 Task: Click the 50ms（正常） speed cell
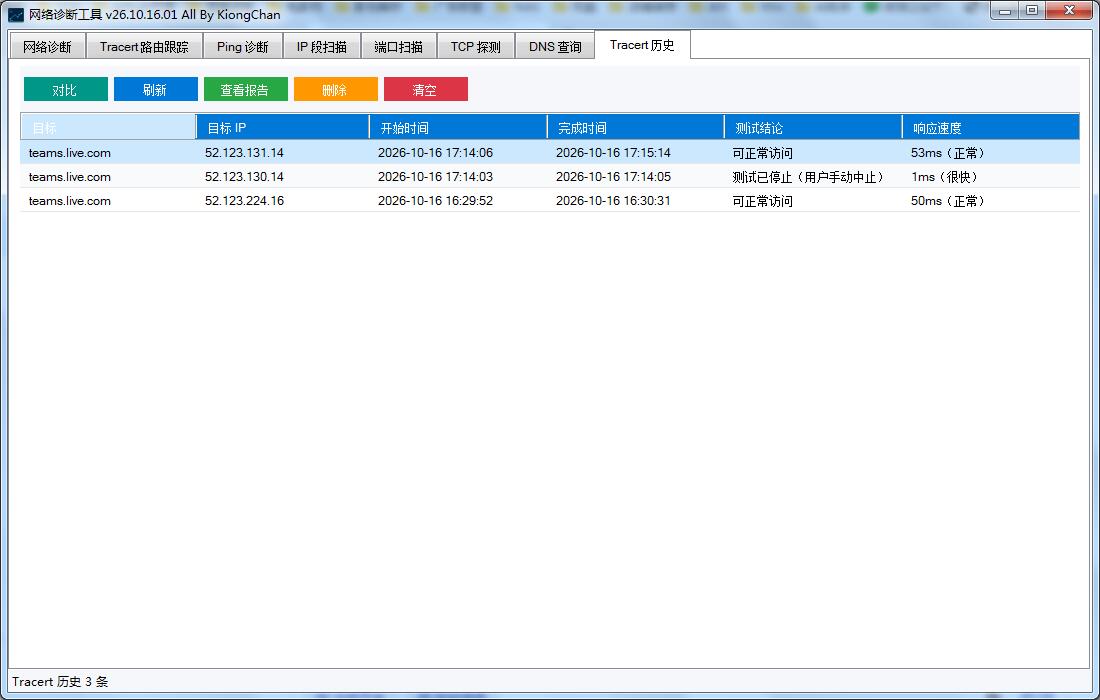[948, 201]
